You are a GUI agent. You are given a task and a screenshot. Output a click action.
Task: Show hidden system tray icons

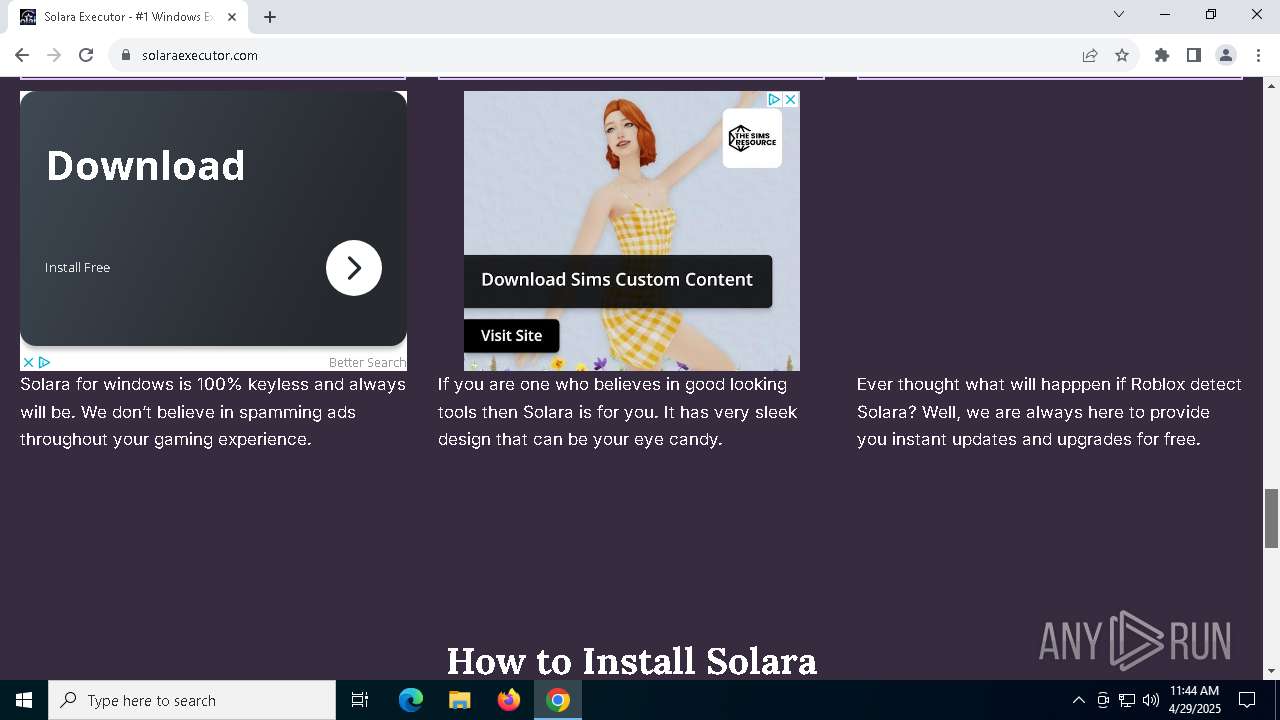pos(1078,700)
